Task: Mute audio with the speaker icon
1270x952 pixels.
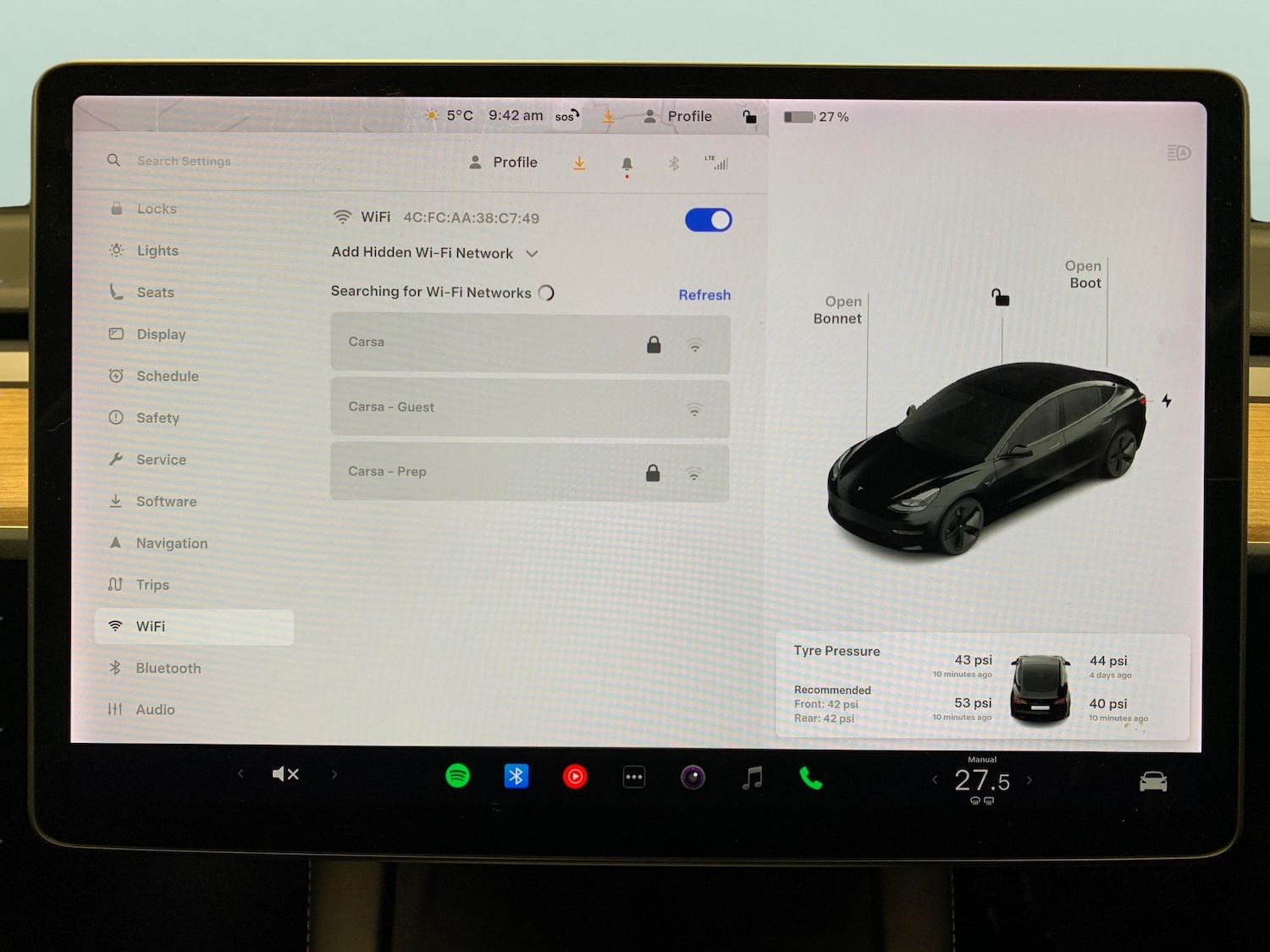Action: click(x=285, y=773)
